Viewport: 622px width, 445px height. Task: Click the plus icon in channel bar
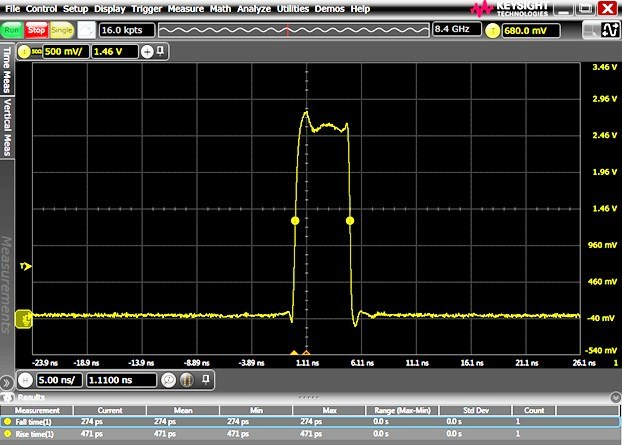point(147,52)
